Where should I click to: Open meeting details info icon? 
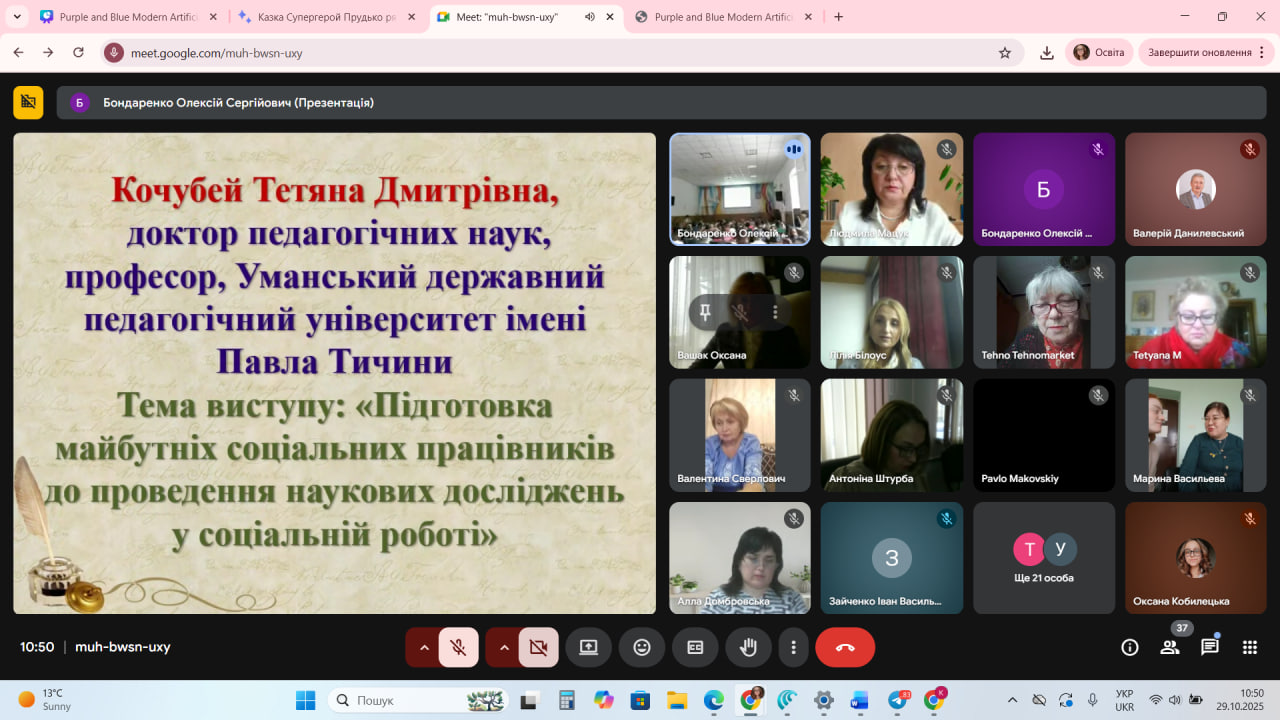1130,647
